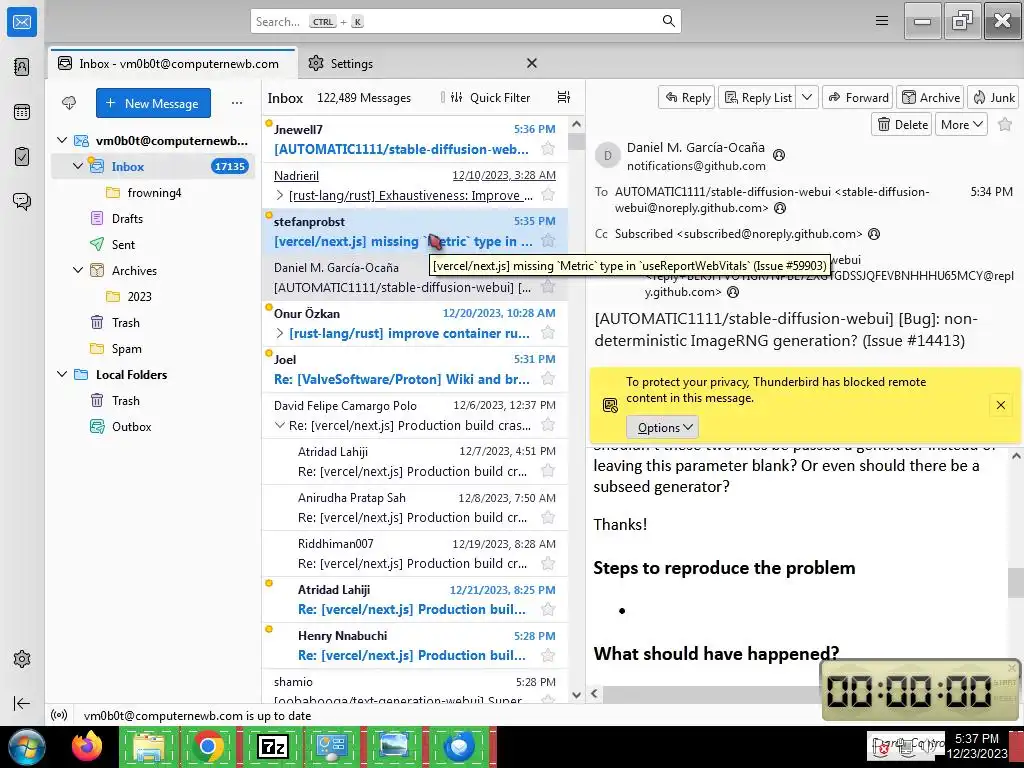The height and width of the screenshot is (768, 1024).
Task: Switch to Settings tab
Action: [351, 63]
